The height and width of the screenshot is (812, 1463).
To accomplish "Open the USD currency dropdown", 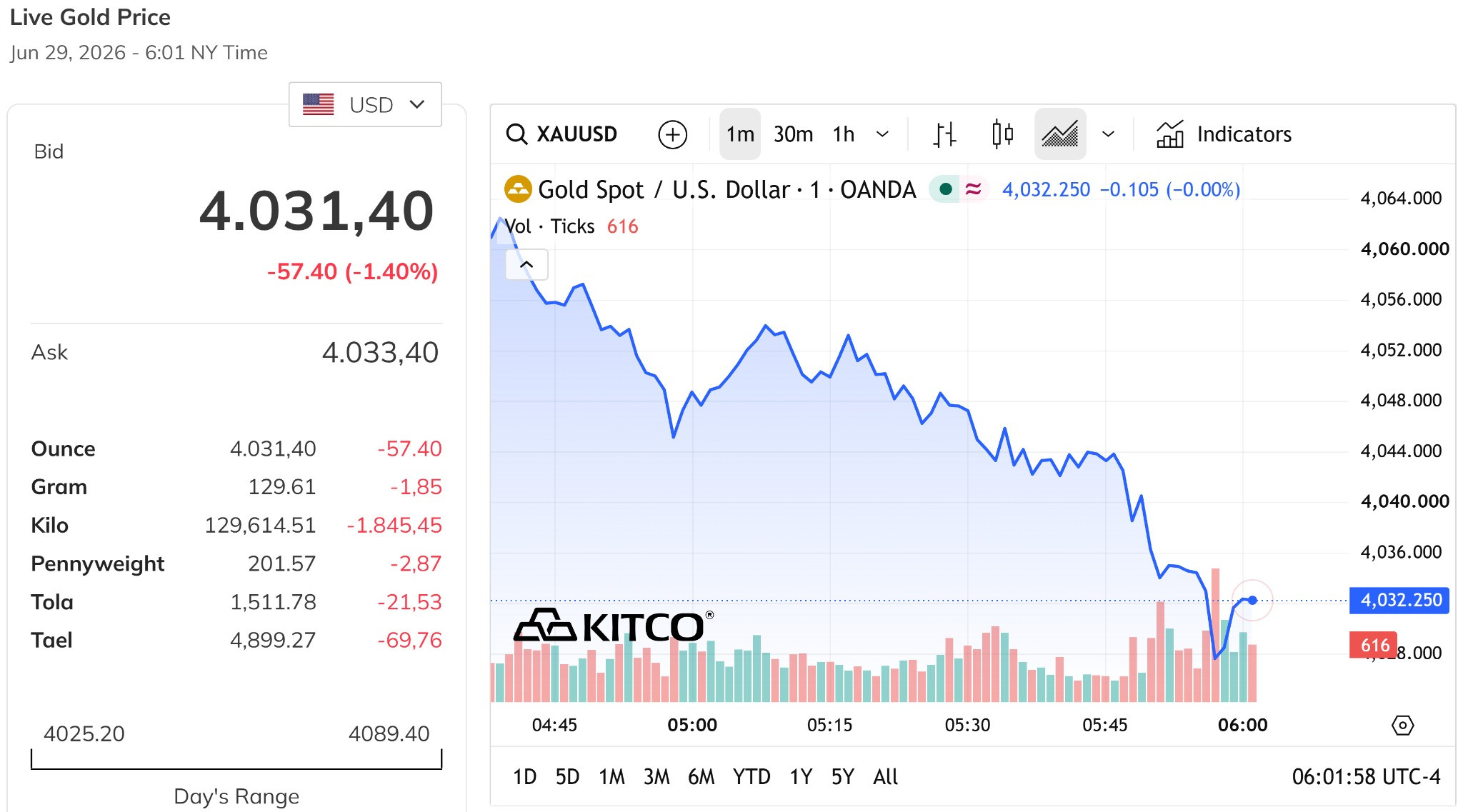I will tap(365, 105).
